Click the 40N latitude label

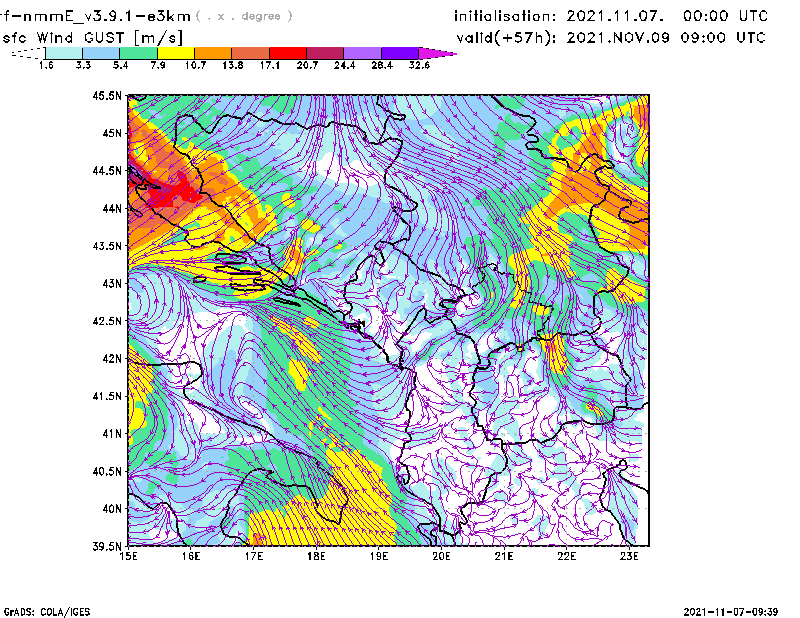(x=112, y=509)
